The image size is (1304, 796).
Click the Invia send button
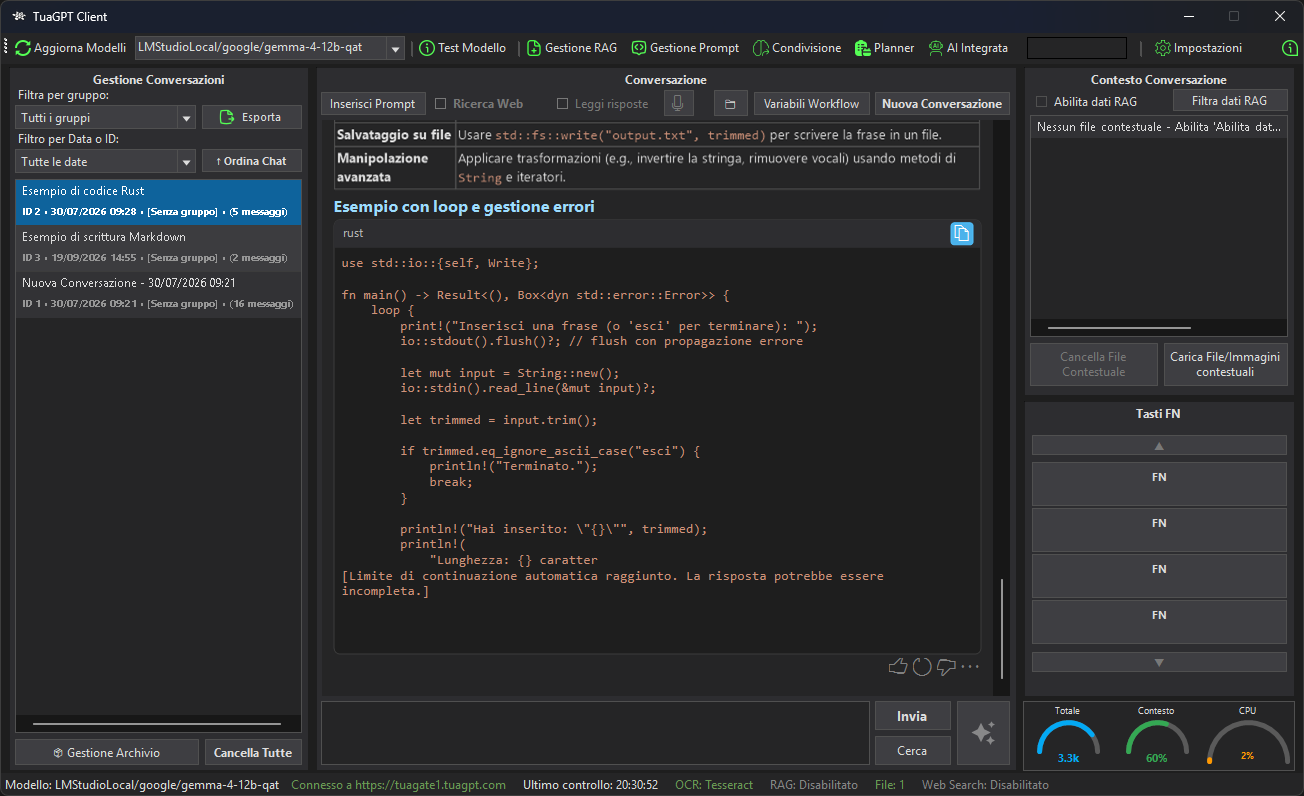tap(912, 716)
